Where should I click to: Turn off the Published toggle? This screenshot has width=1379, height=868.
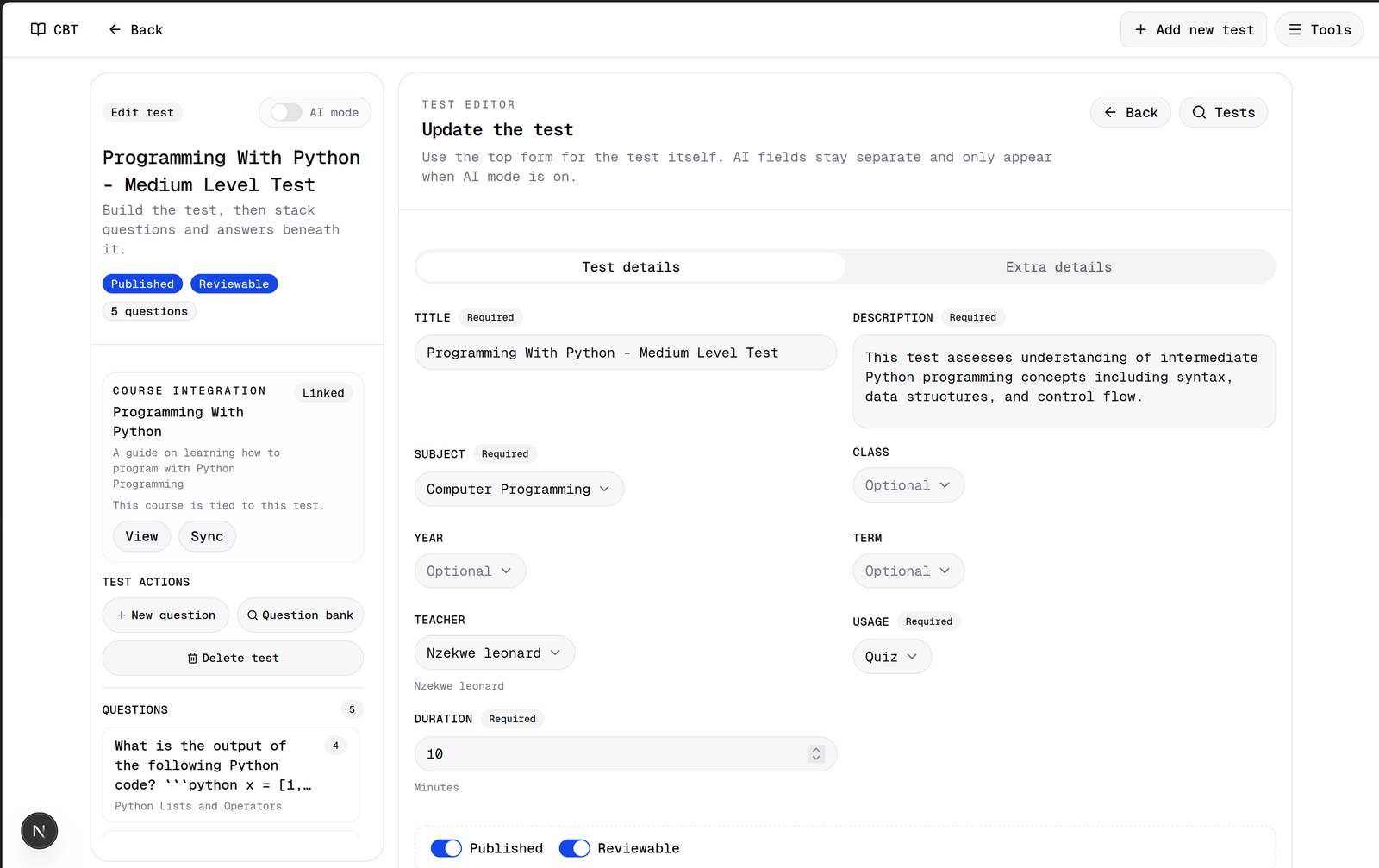point(446,848)
